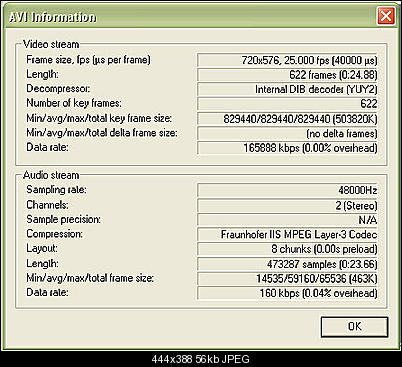Click the AVI Information title bar

coord(190,16)
